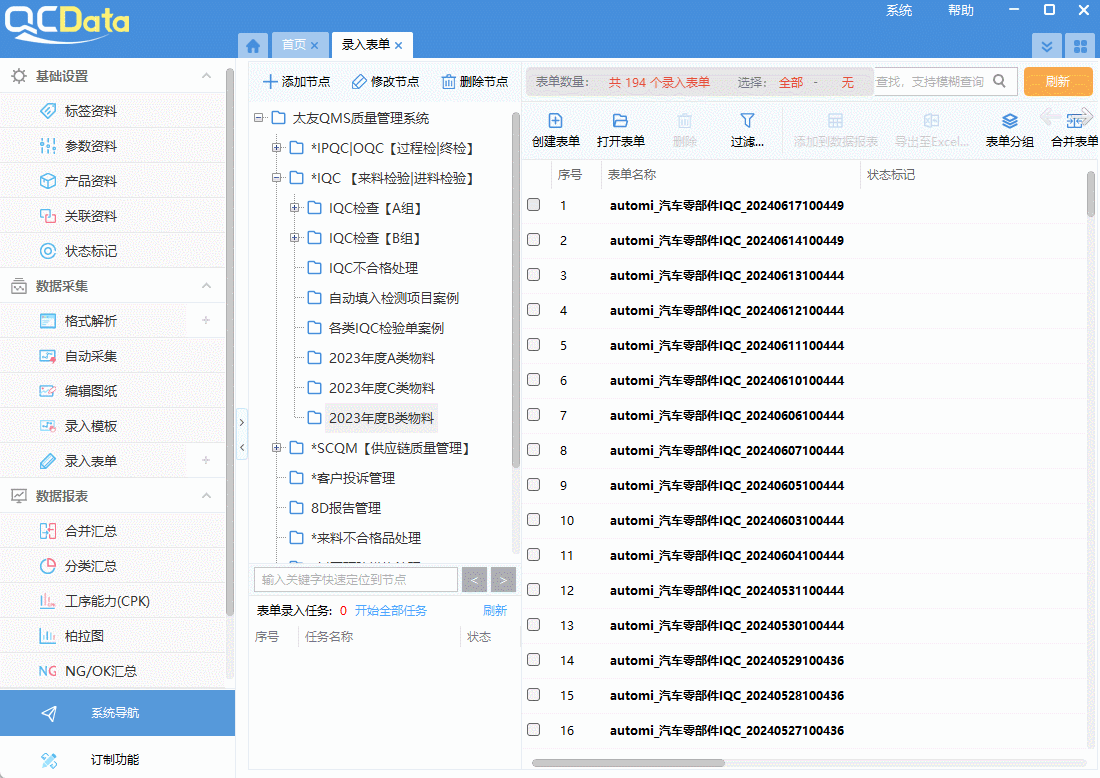Screen dimensions: 1100x778
Task: Expand the *SCQM【供应链质量管理】 tree node
Action: tap(276, 448)
